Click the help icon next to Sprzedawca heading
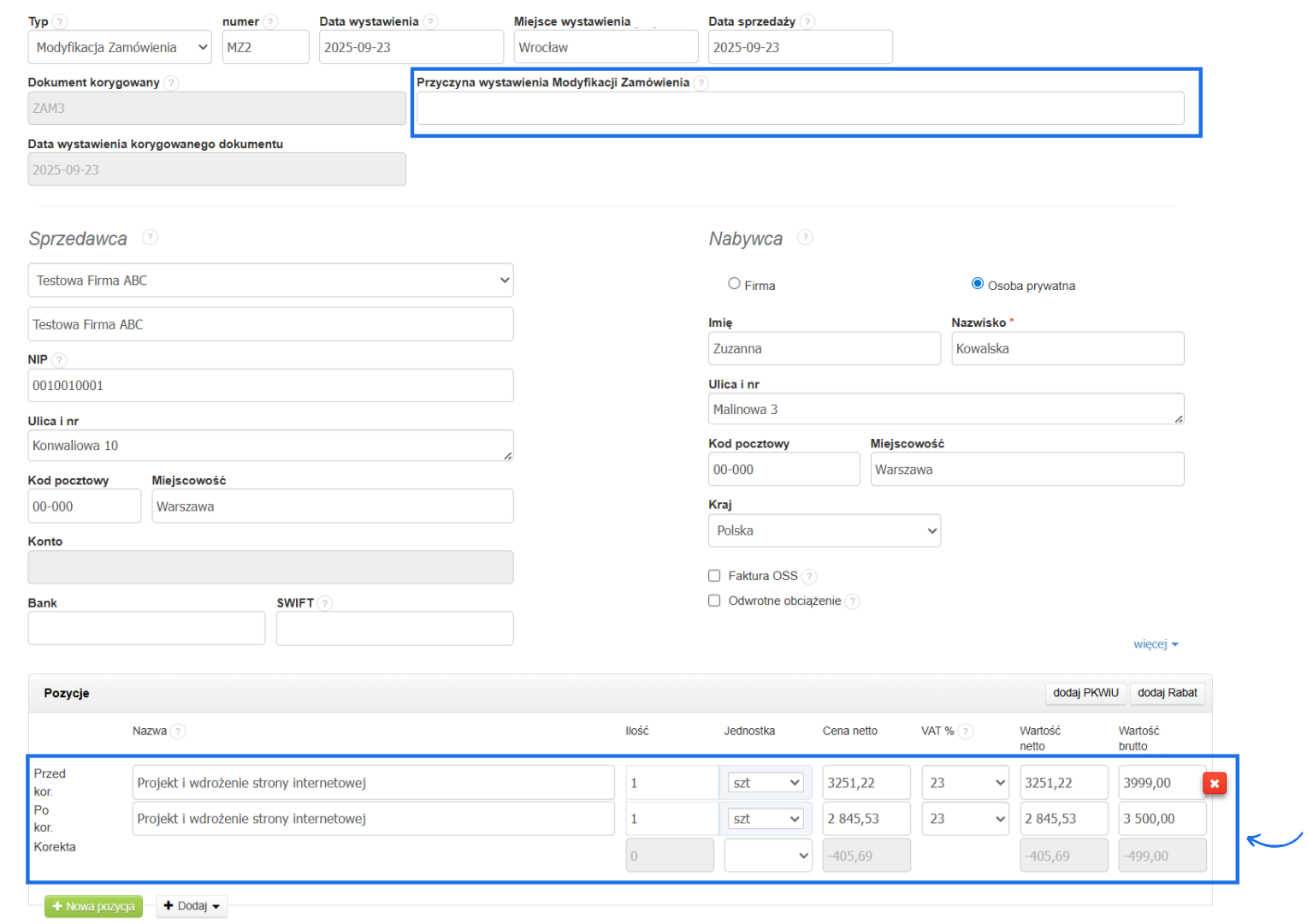 pyautogui.click(x=150, y=237)
